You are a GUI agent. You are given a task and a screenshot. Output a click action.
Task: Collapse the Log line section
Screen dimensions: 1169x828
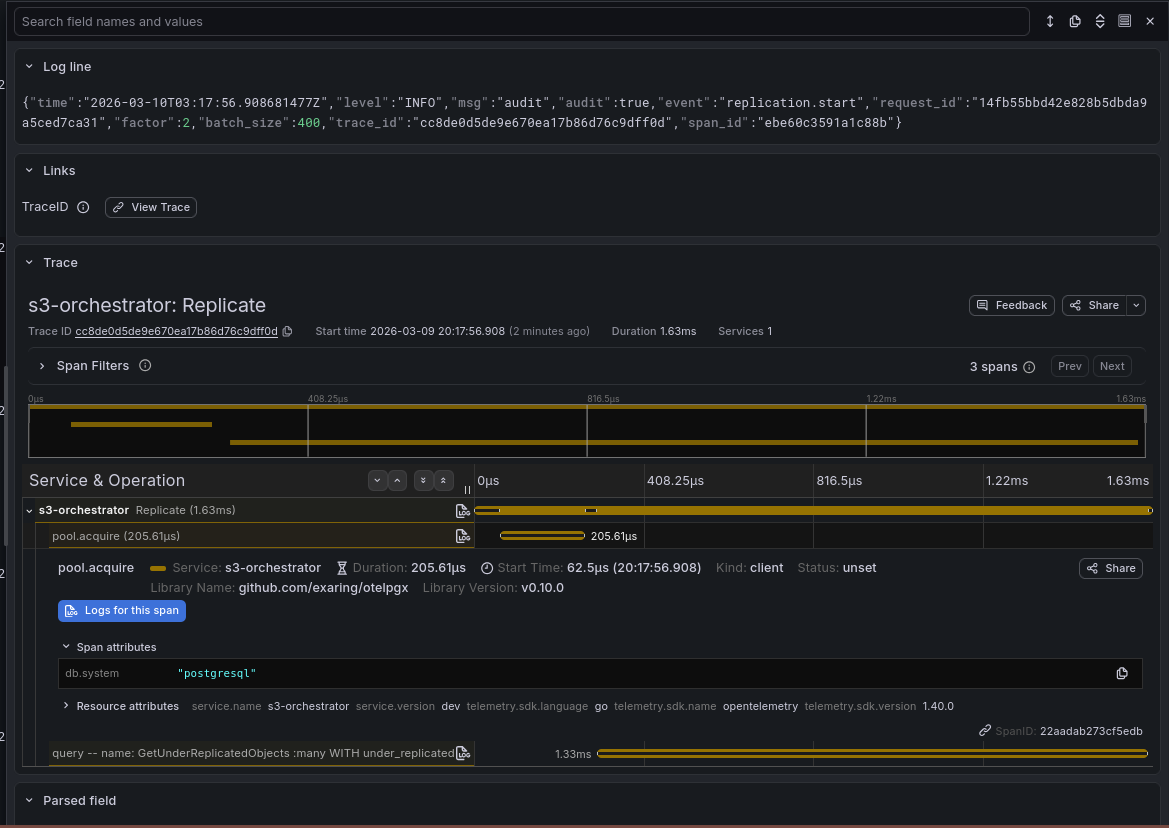click(29, 66)
